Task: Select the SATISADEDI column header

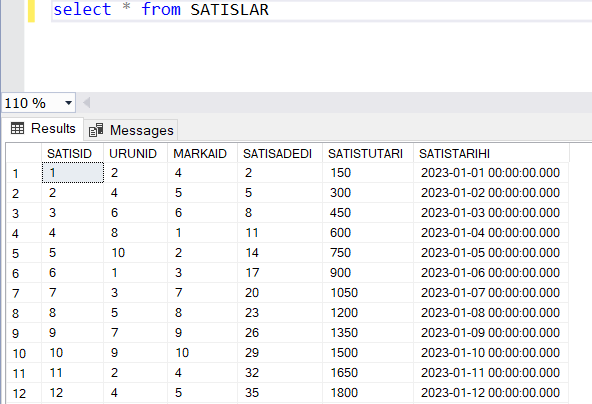Action: (279, 153)
